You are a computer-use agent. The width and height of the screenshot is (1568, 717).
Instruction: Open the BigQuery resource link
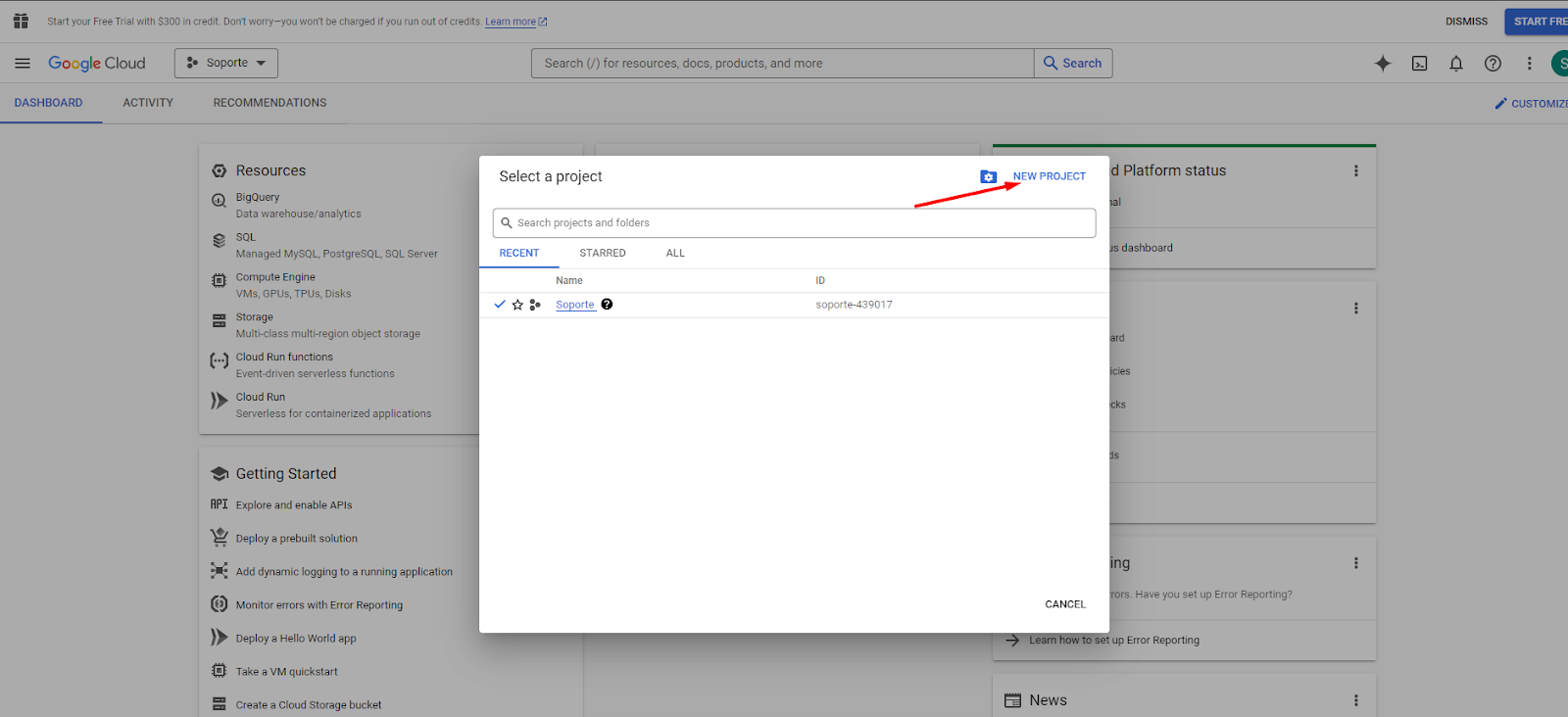tap(258, 197)
